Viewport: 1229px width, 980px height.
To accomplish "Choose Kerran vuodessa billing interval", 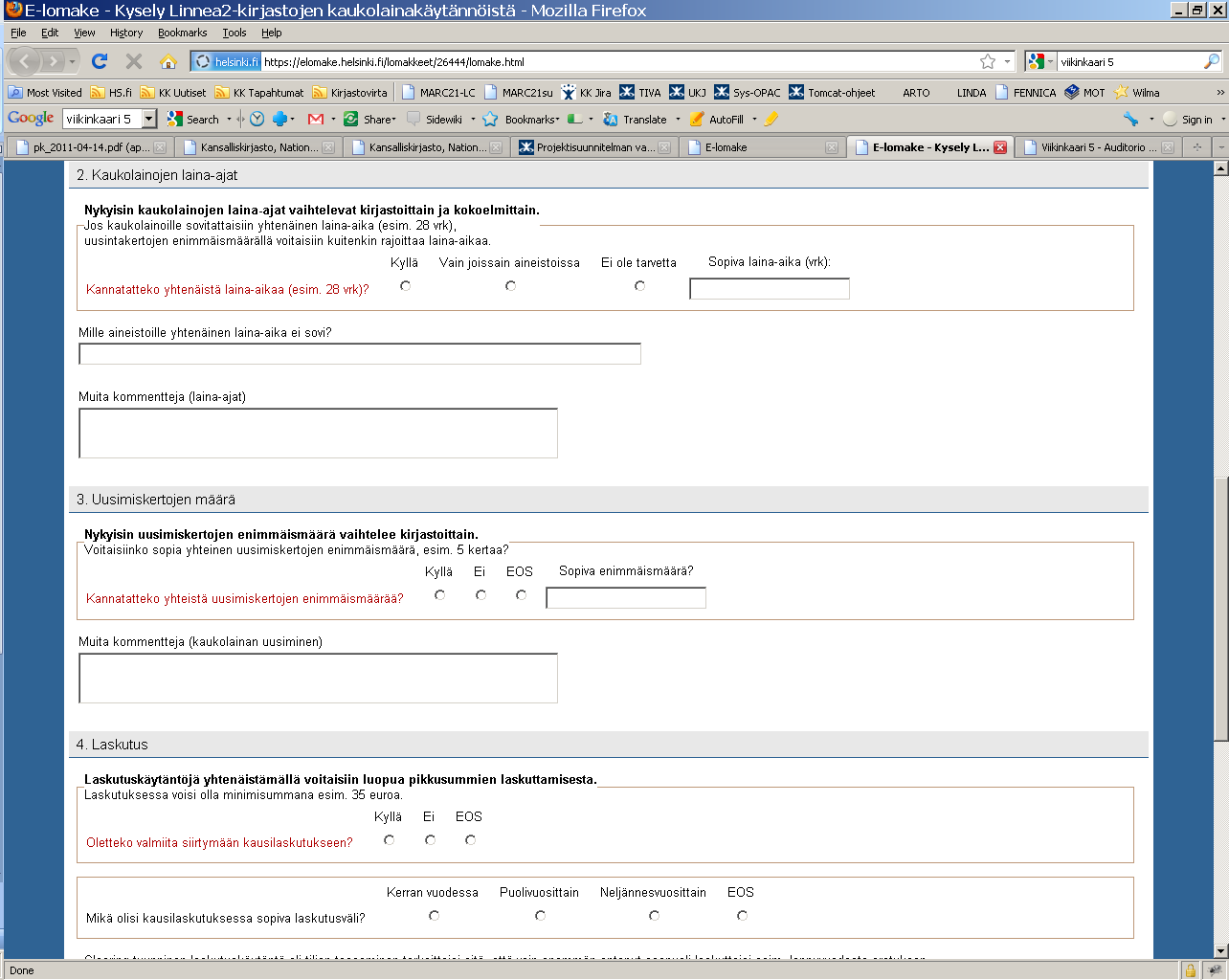I will coord(434,915).
